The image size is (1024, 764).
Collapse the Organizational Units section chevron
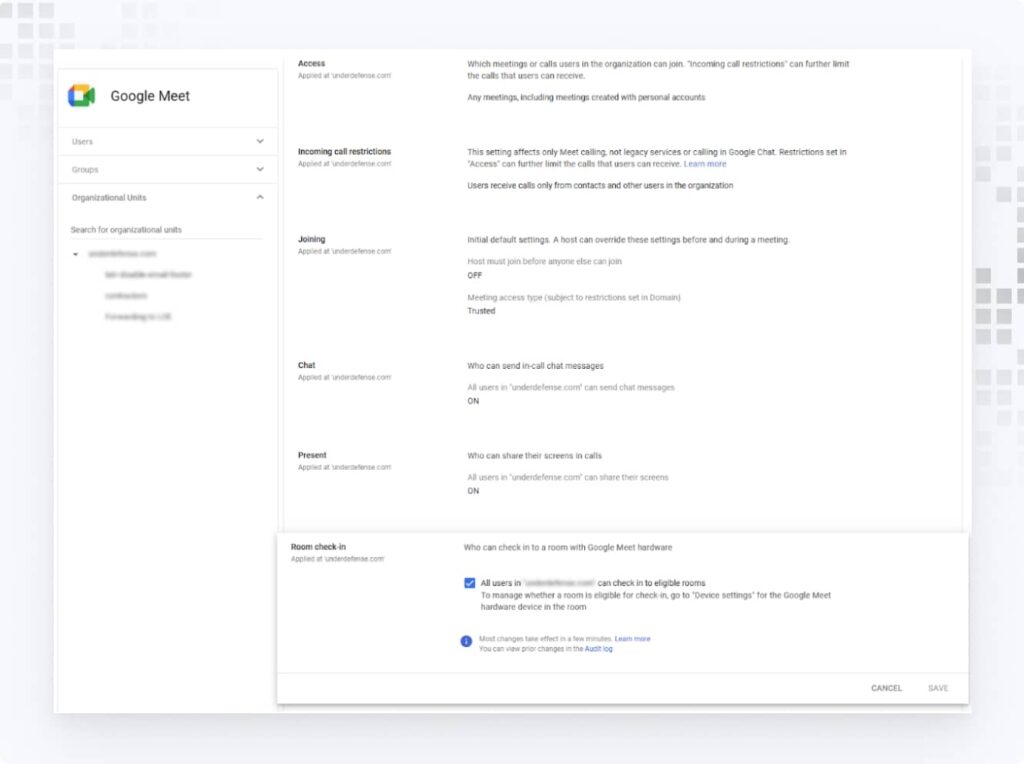pyautogui.click(x=260, y=197)
